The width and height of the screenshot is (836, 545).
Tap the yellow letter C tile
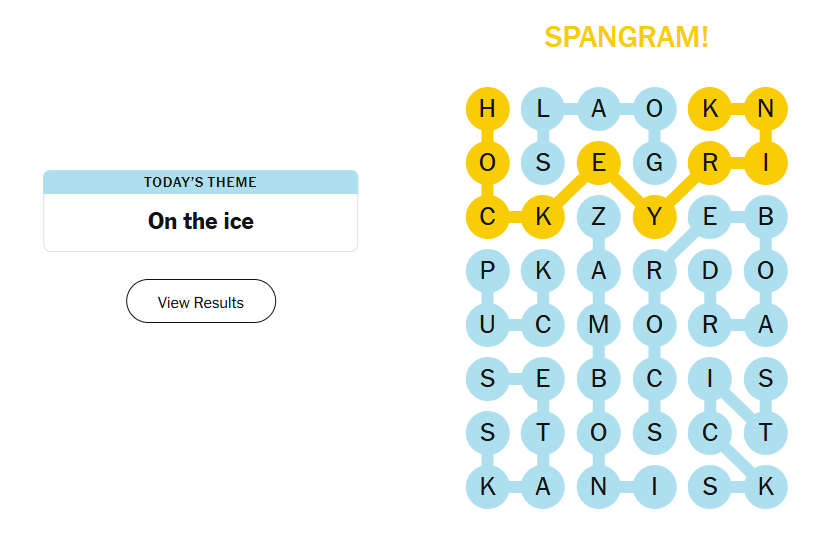click(x=487, y=217)
